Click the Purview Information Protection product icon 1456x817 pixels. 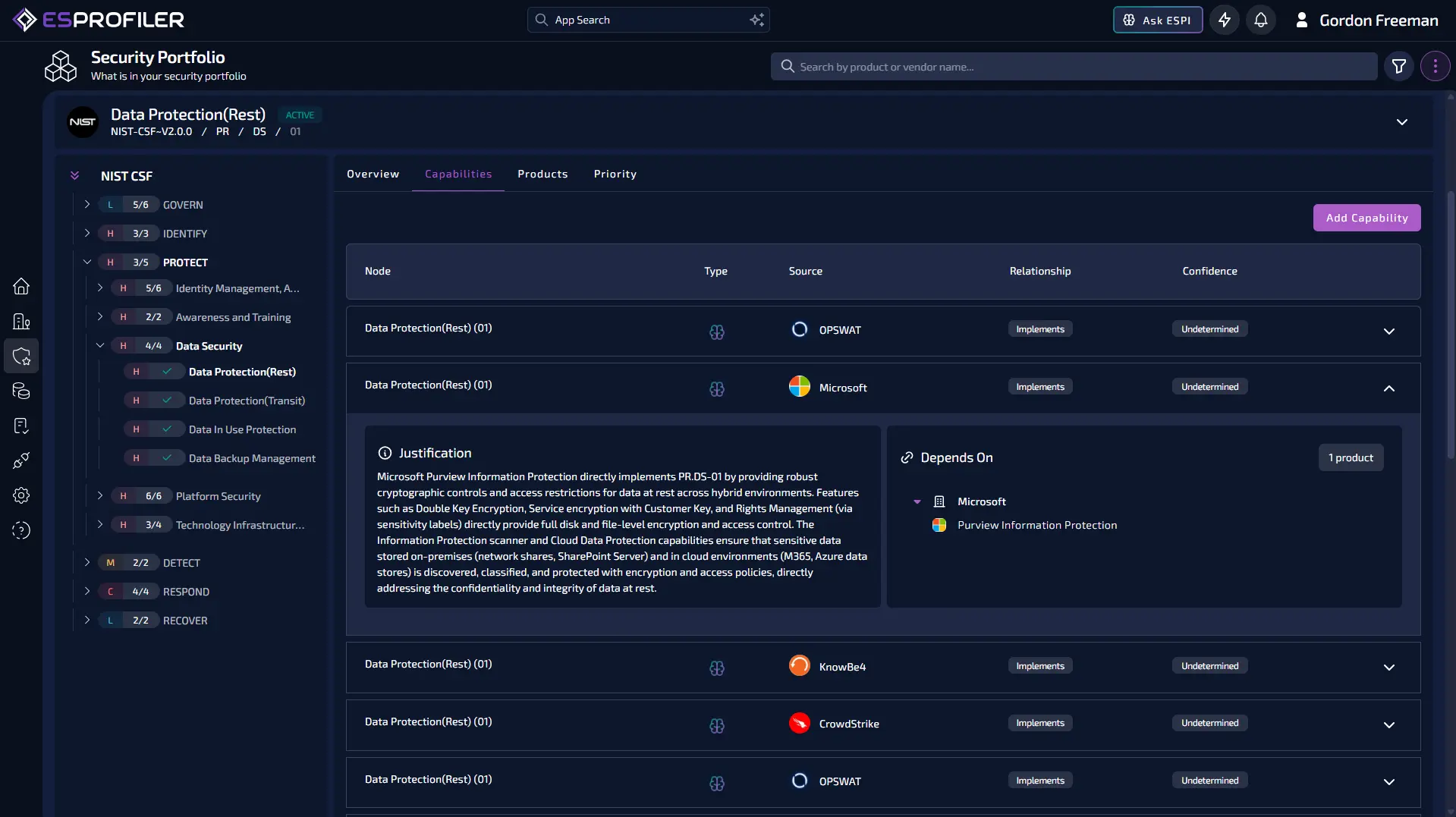click(x=939, y=525)
